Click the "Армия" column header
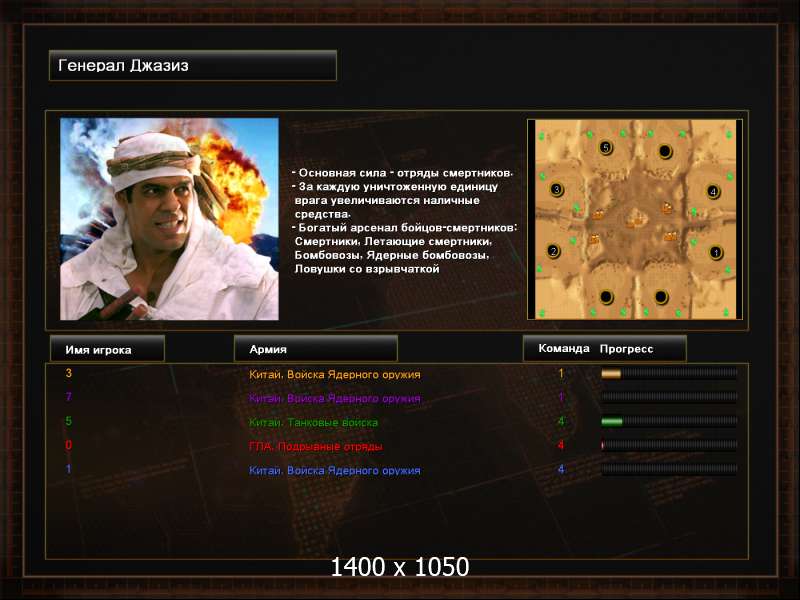The width and height of the screenshot is (800, 600). tap(315, 349)
